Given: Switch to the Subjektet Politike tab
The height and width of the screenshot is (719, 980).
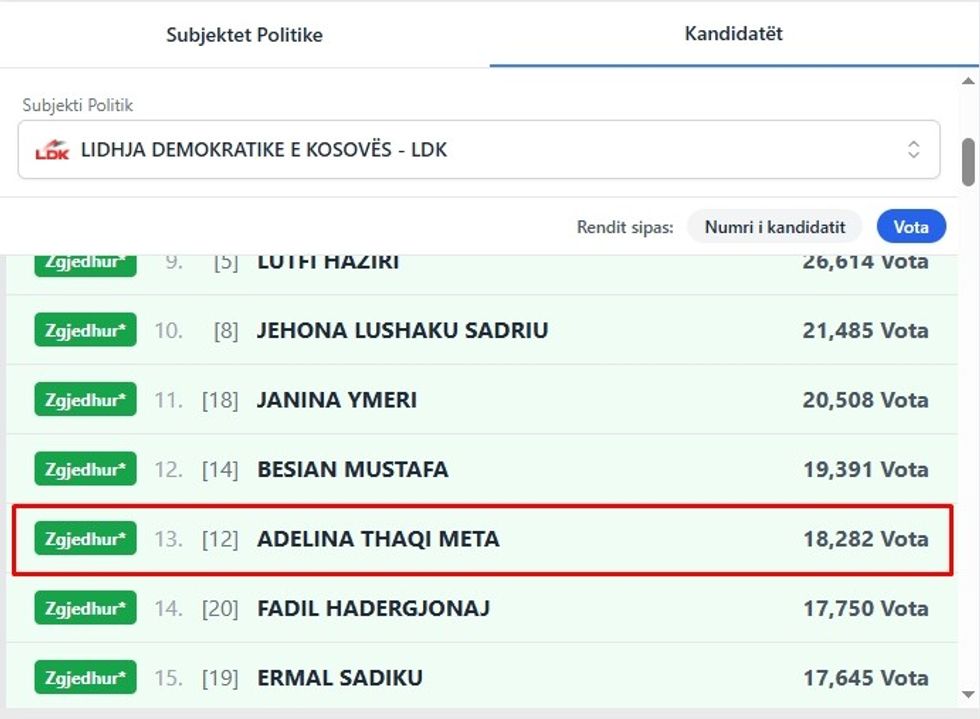Looking at the screenshot, I should pyautogui.click(x=244, y=35).
